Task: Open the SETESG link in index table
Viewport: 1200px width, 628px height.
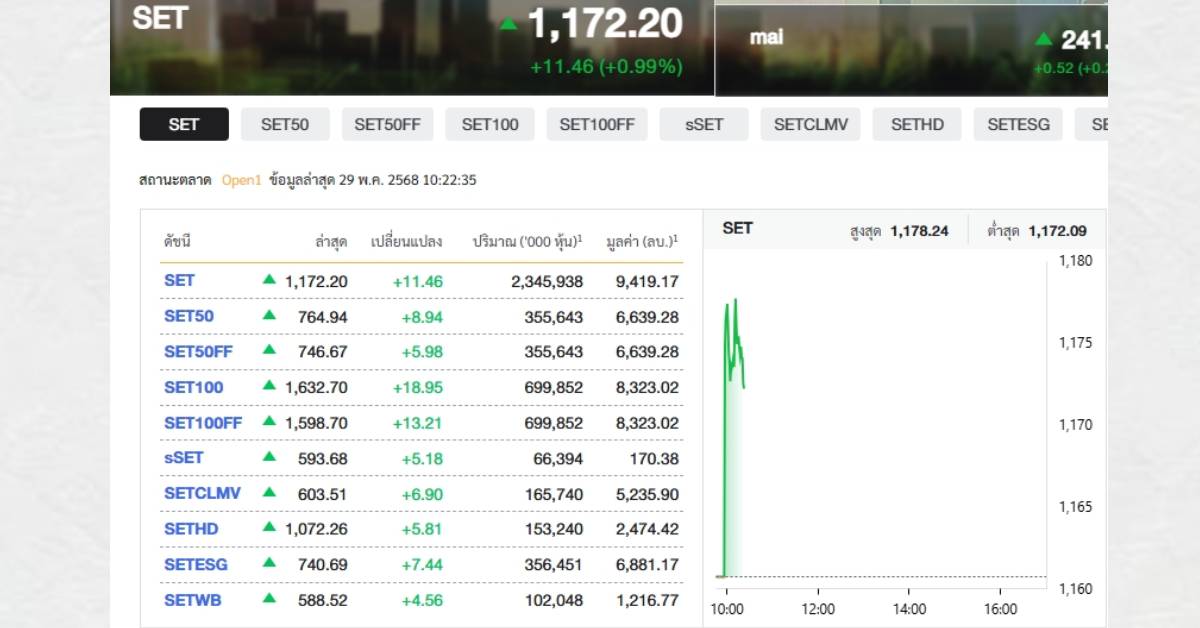Action: pyautogui.click(x=196, y=565)
